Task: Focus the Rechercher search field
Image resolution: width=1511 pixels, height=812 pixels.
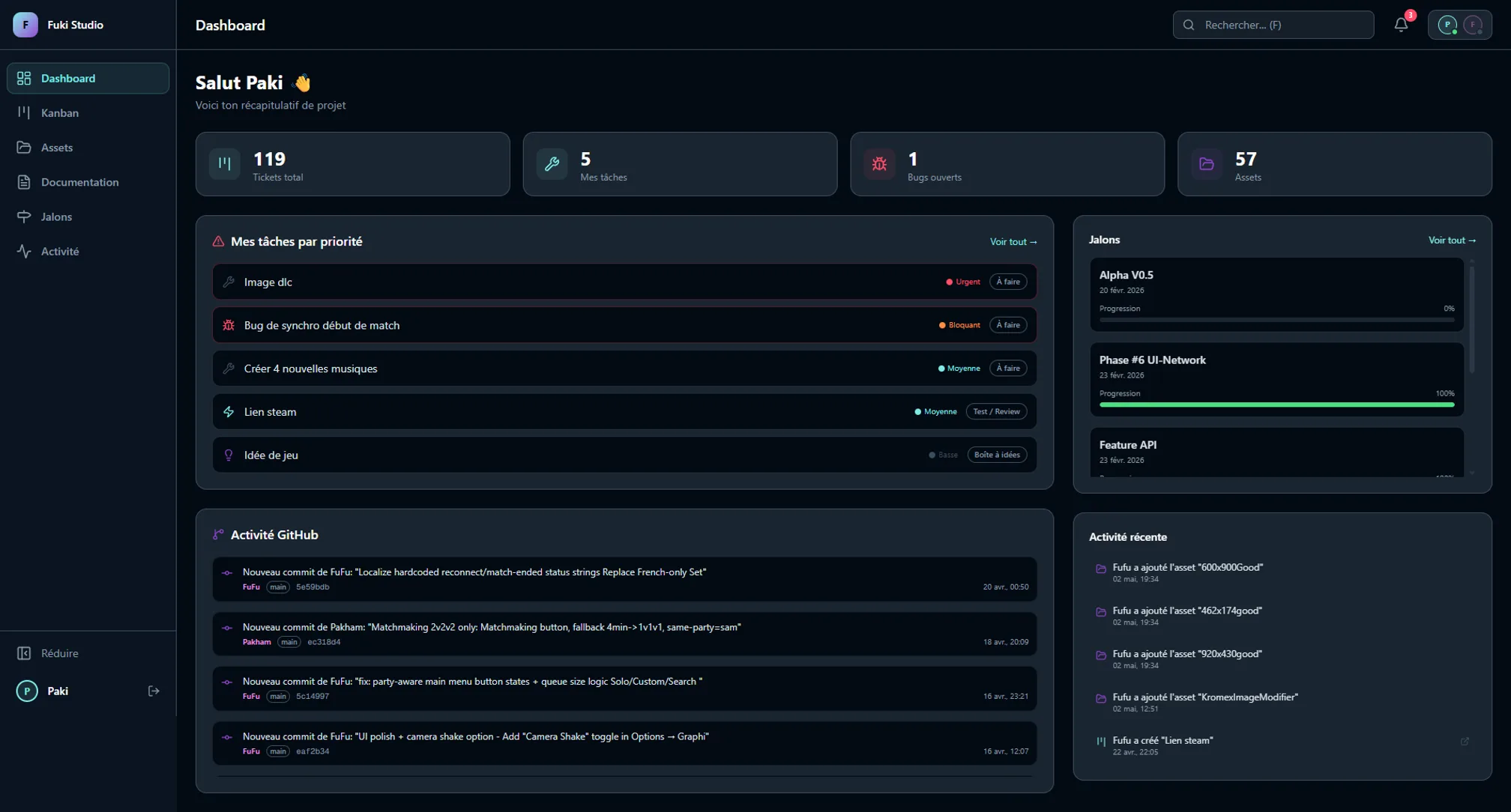Action: tap(1273, 25)
